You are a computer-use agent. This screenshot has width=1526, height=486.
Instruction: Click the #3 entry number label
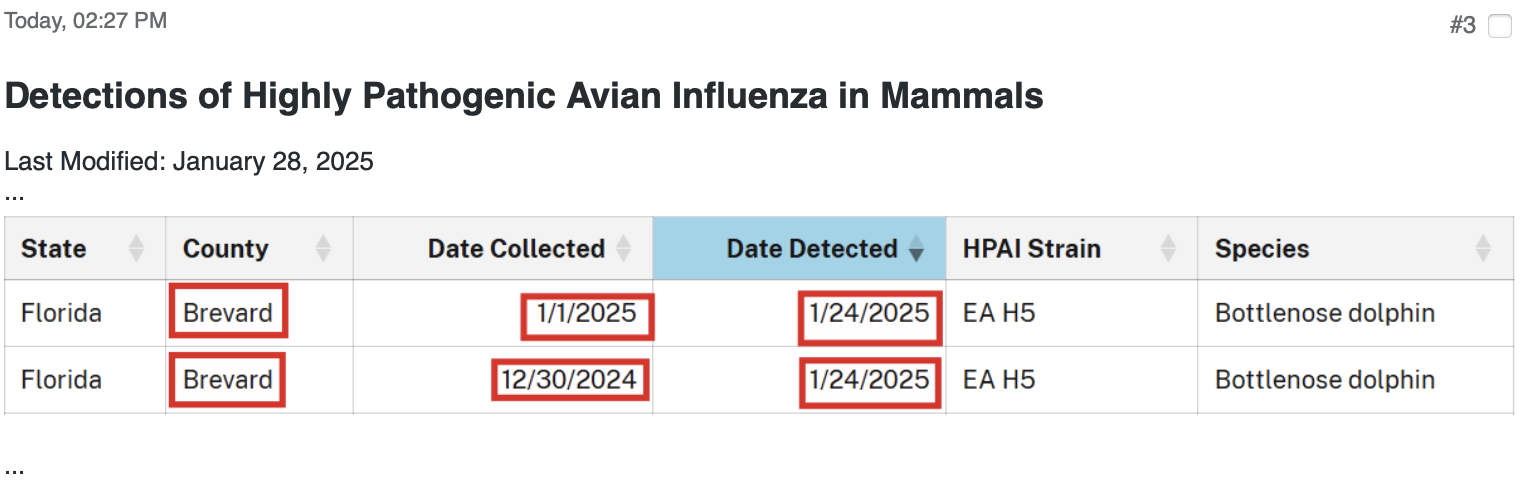tap(1462, 26)
